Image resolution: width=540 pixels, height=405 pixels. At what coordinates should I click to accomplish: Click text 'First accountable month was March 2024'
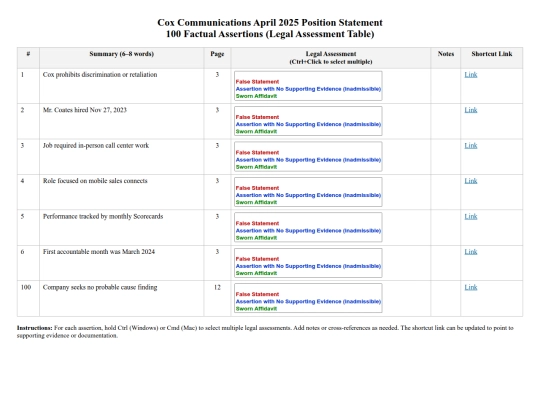[99, 252]
